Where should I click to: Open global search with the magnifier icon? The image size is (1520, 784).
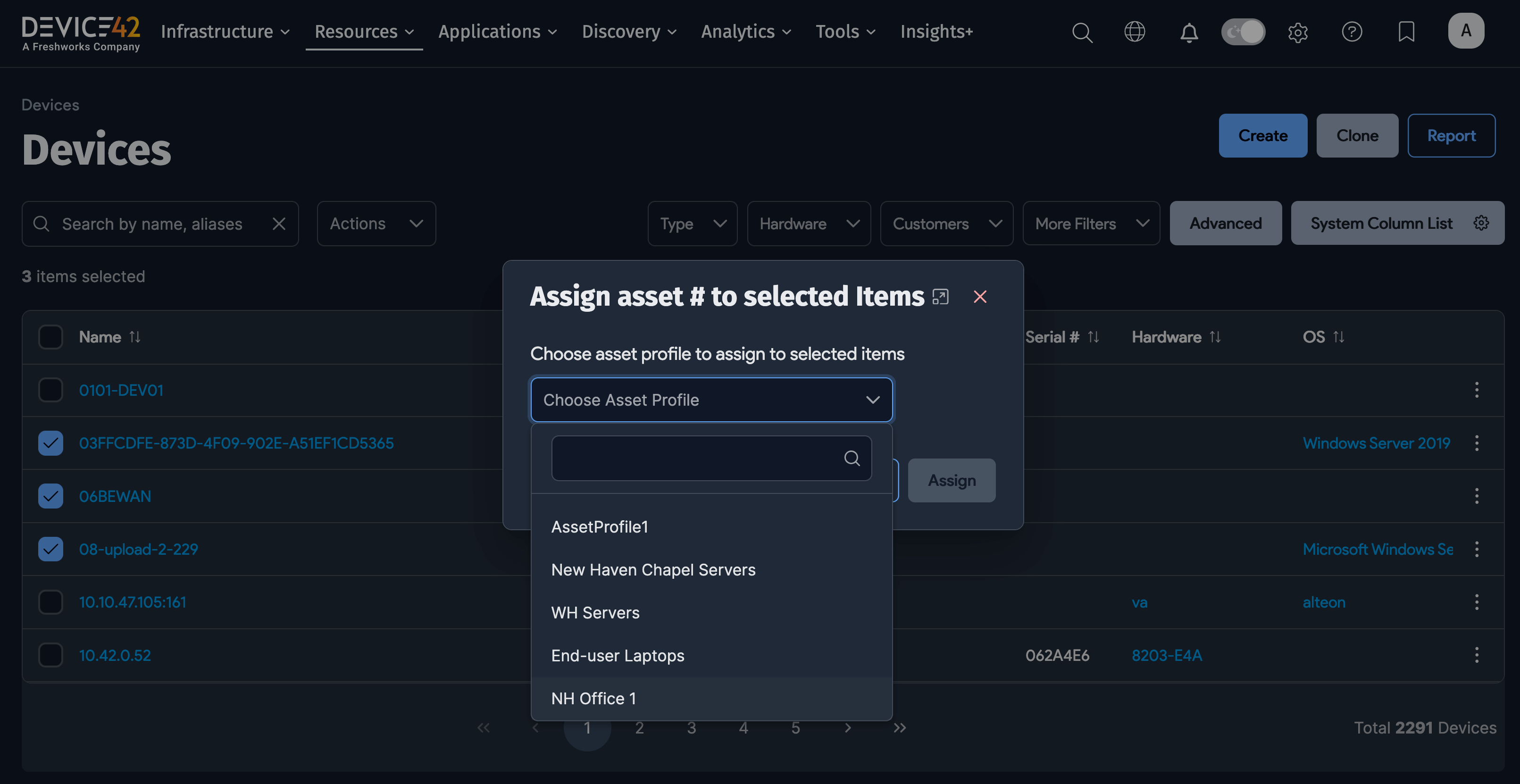click(1082, 32)
